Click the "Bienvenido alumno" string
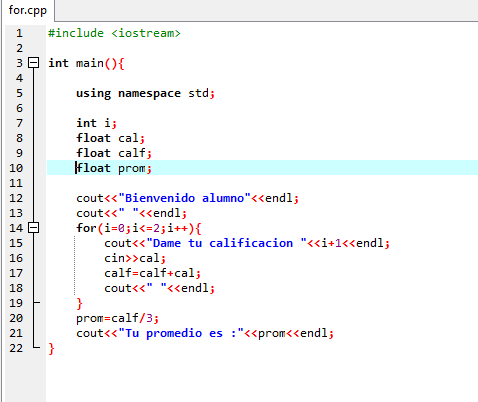 tap(184, 198)
